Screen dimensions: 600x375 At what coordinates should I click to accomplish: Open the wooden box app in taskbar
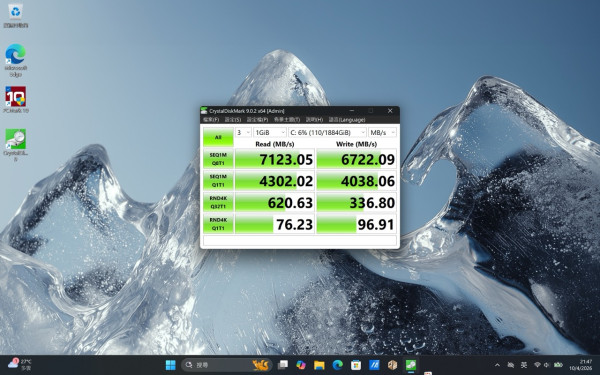393,365
